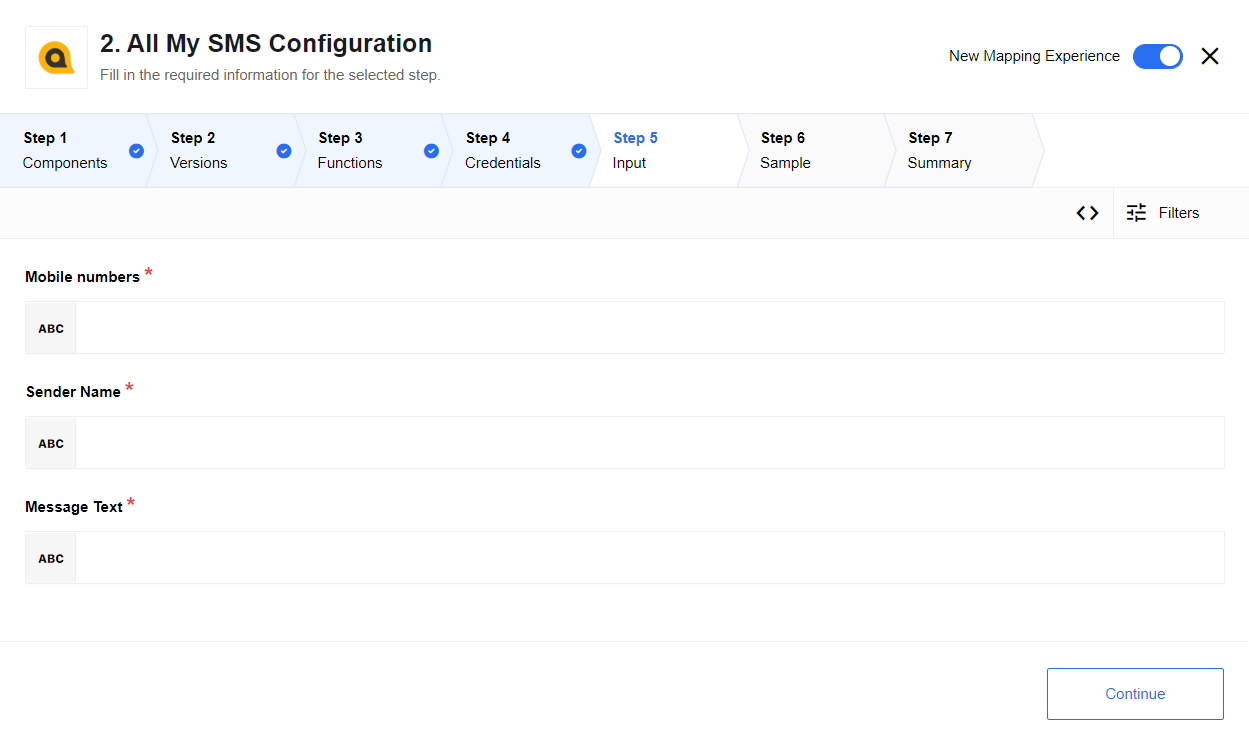Click the ABC type badge for Mobile numbers
Viewport: 1249px width, 744px height.
coord(51,328)
